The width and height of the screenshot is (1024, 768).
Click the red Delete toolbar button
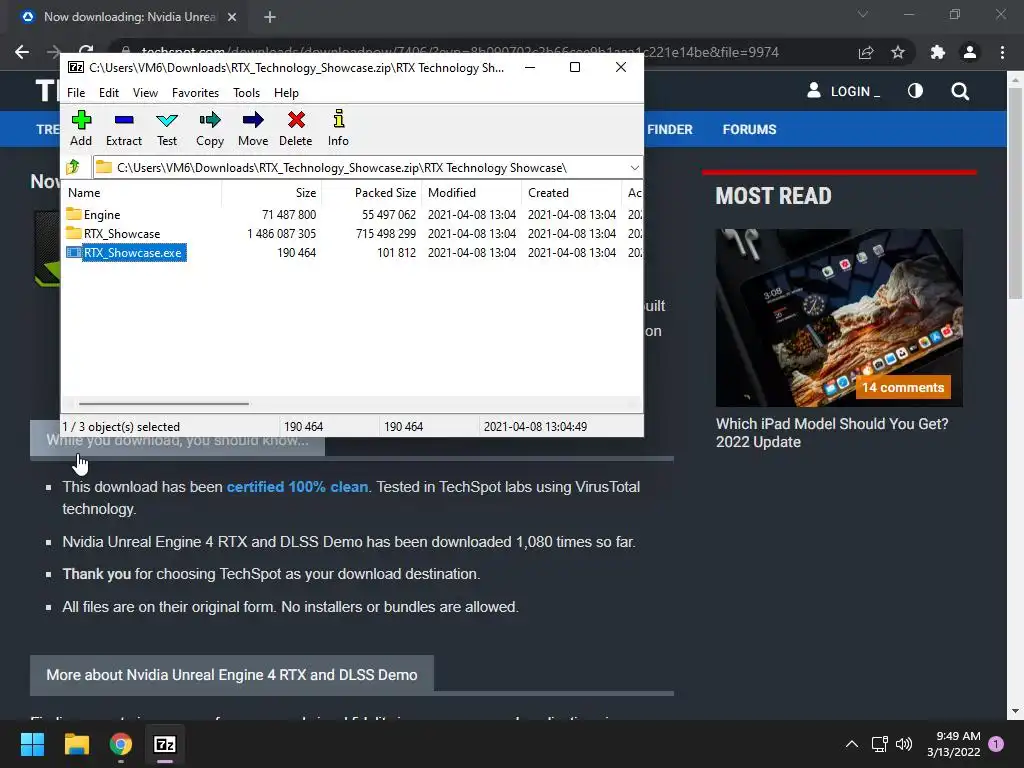(x=296, y=128)
